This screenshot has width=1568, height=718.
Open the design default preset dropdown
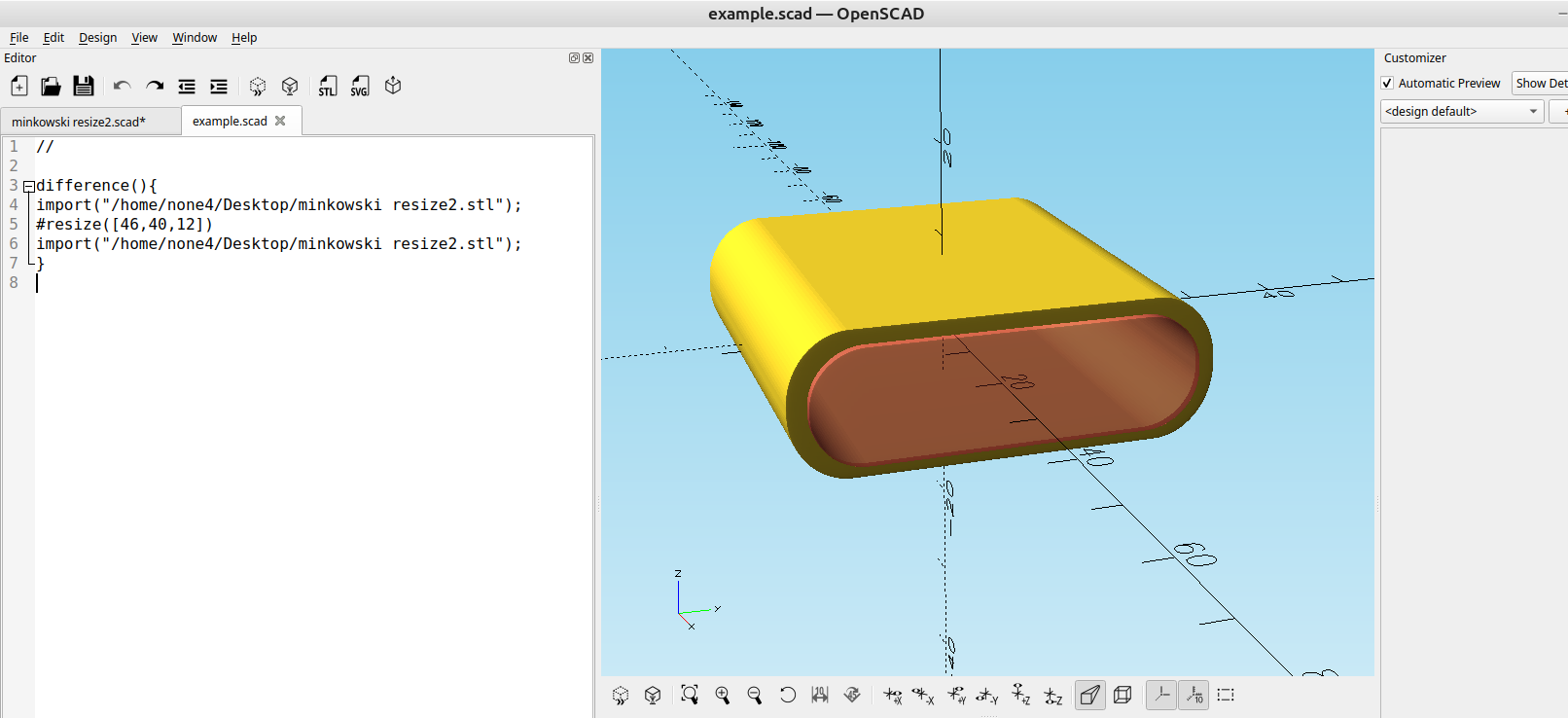[x=1461, y=112]
